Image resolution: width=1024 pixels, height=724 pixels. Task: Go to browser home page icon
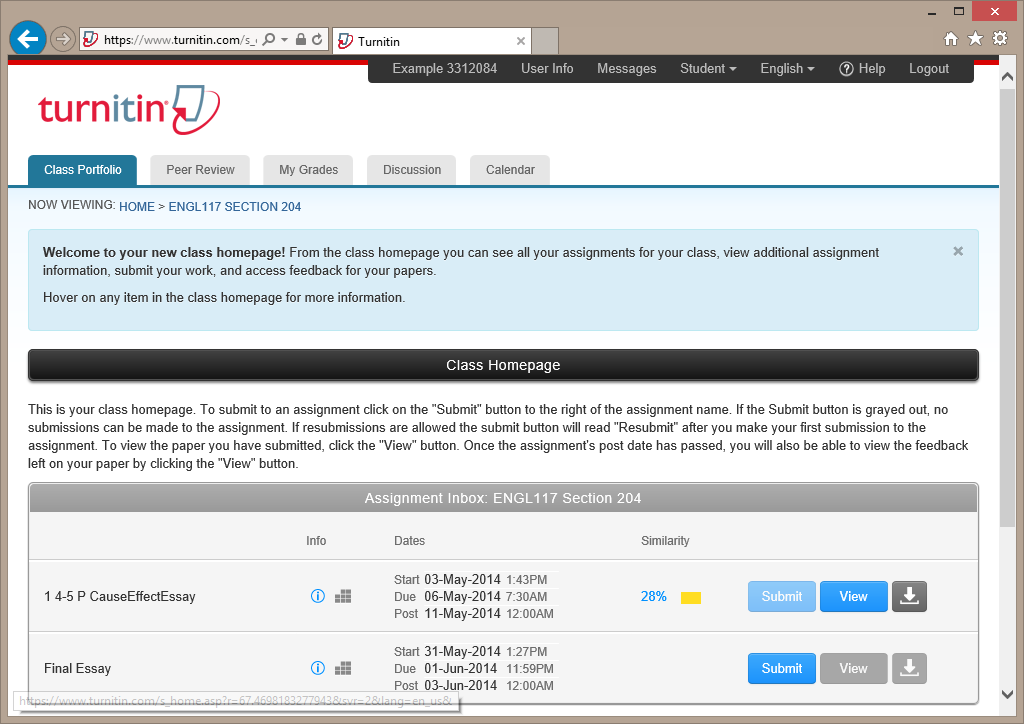[951, 39]
